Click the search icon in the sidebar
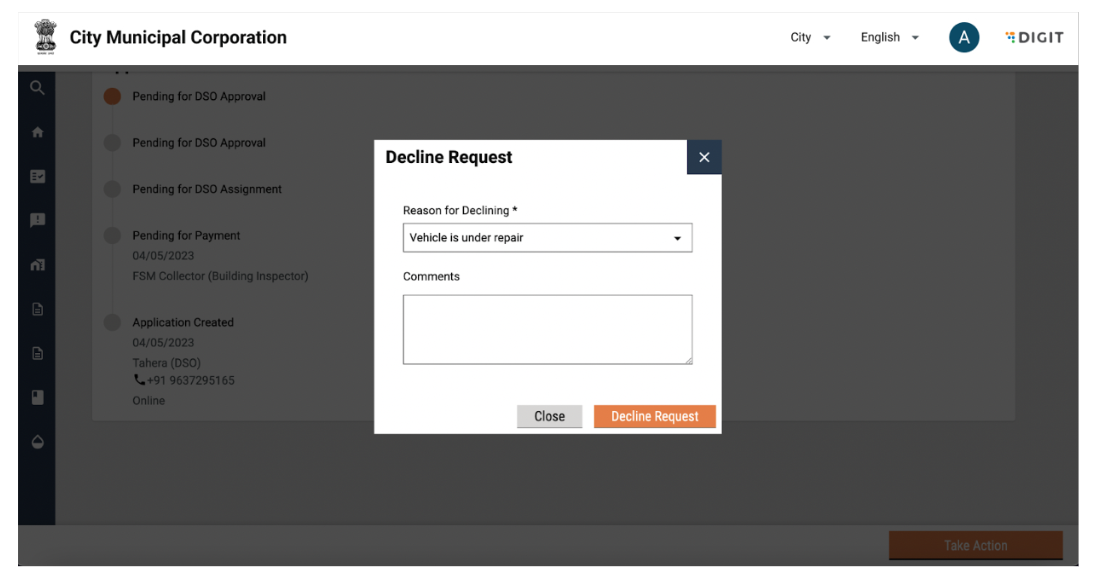1093x579 pixels. (x=37, y=88)
